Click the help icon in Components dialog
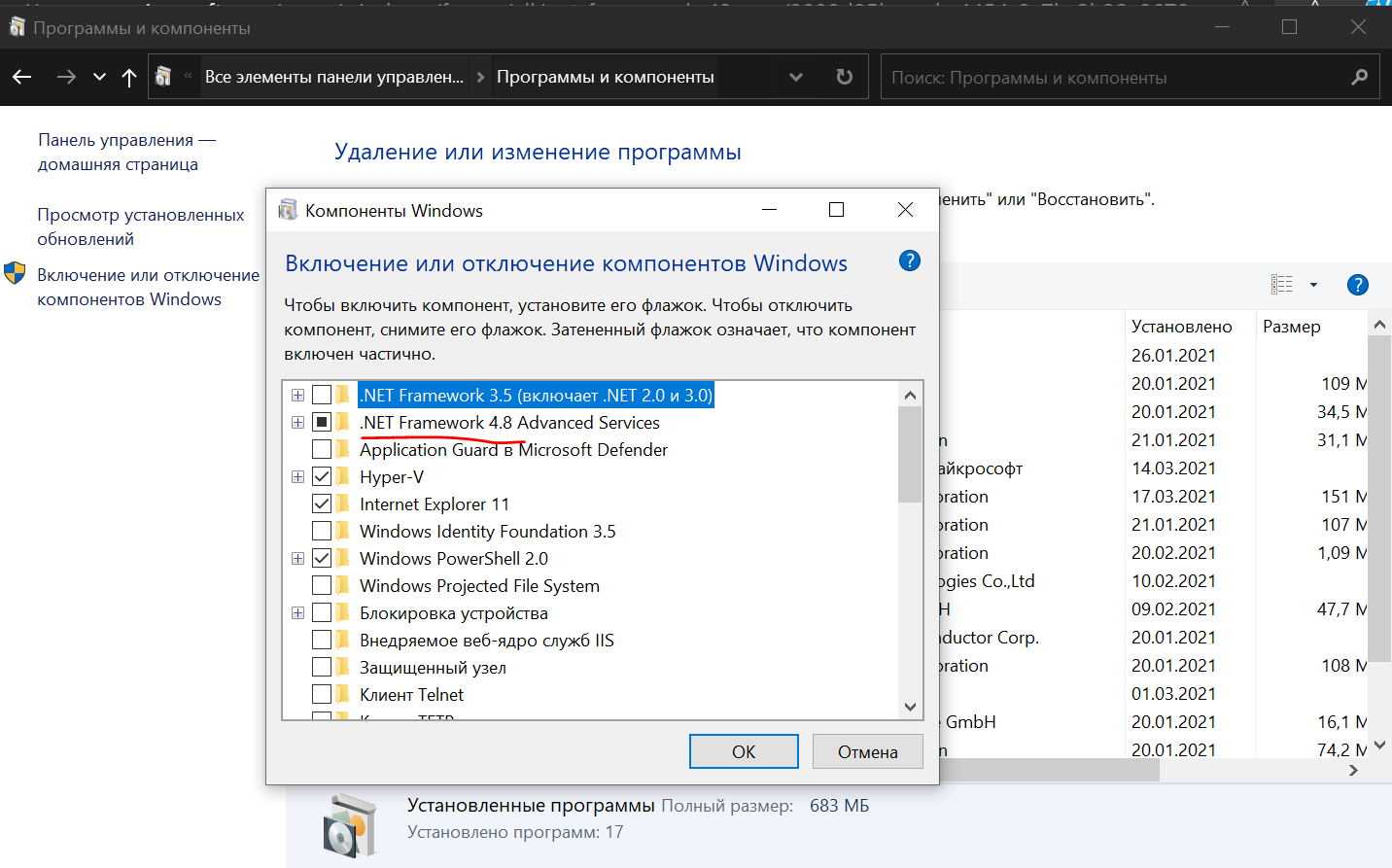This screenshot has width=1392, height=868. (x=910, y=260)
